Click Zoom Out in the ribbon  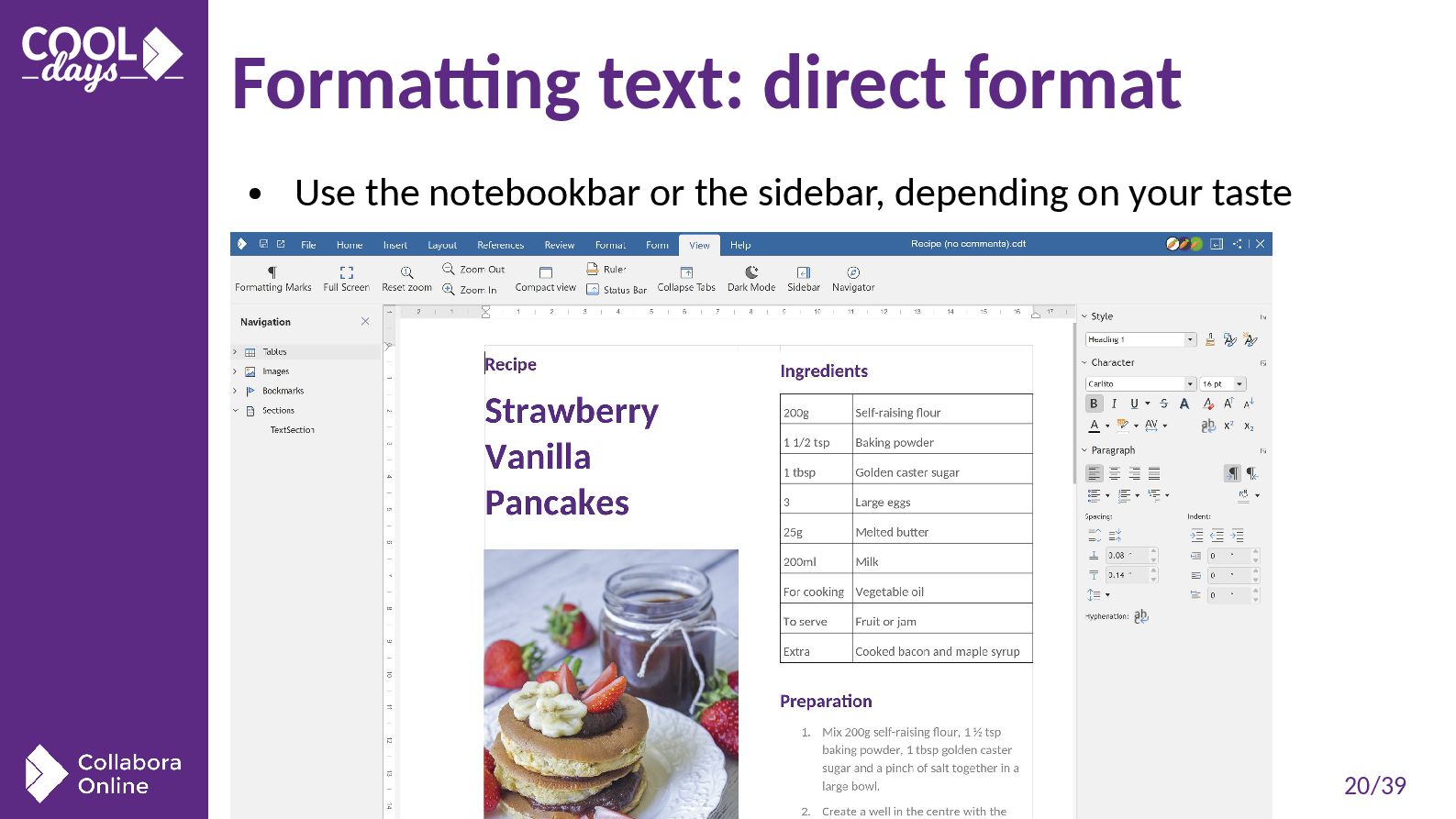click(473, 269)
